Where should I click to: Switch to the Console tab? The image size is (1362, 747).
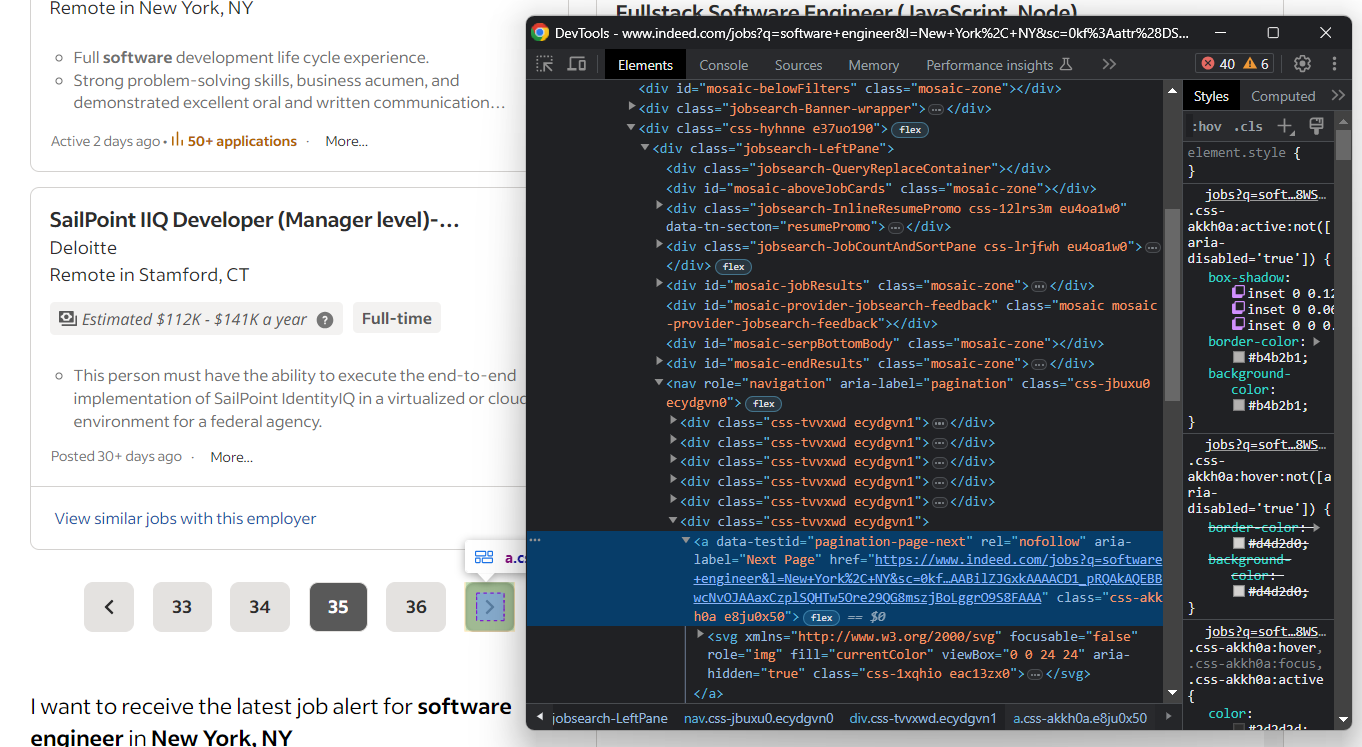point(723,65)
